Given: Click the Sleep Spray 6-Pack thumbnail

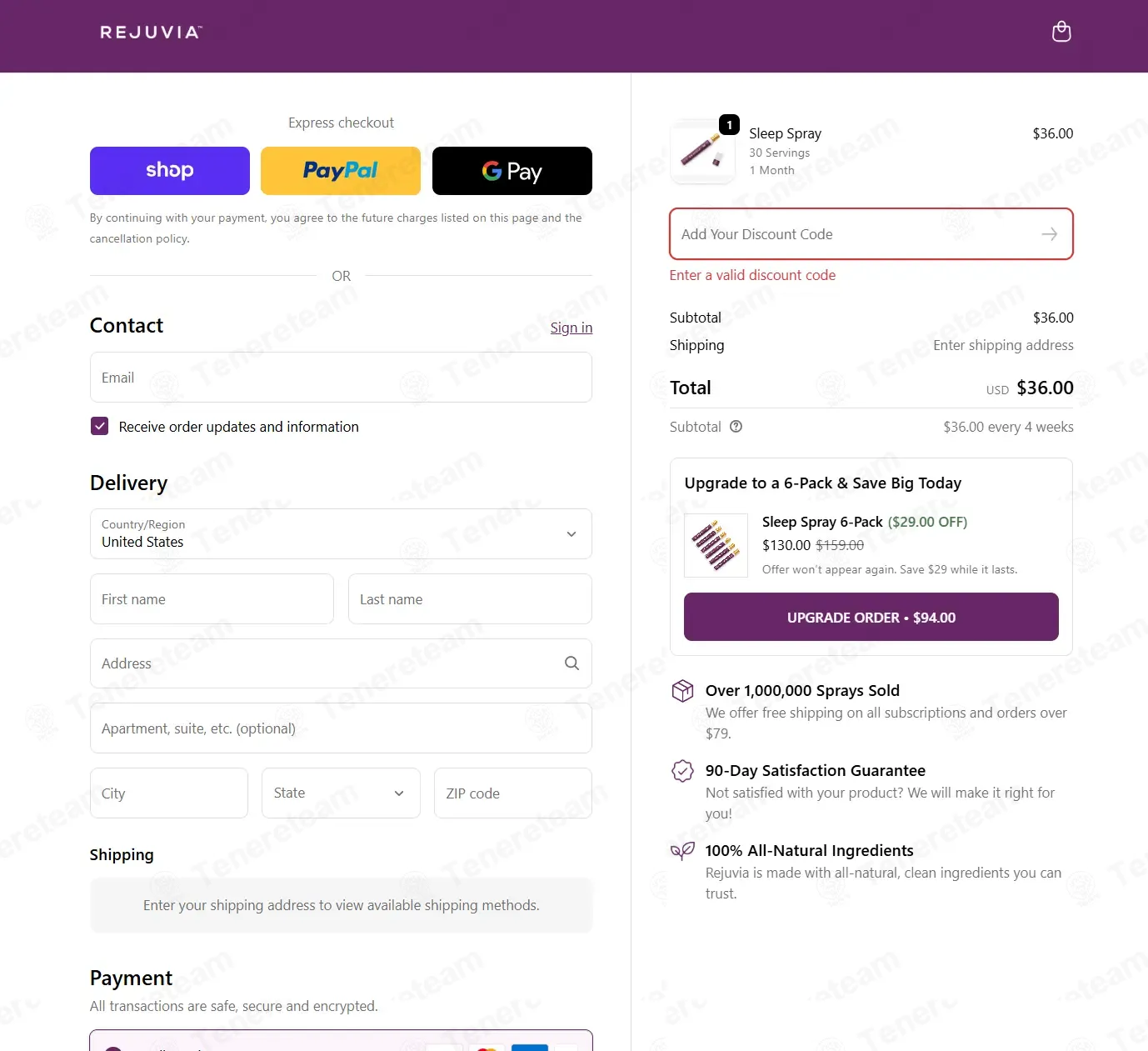Looking at the screenshot, I should point(716,545).
